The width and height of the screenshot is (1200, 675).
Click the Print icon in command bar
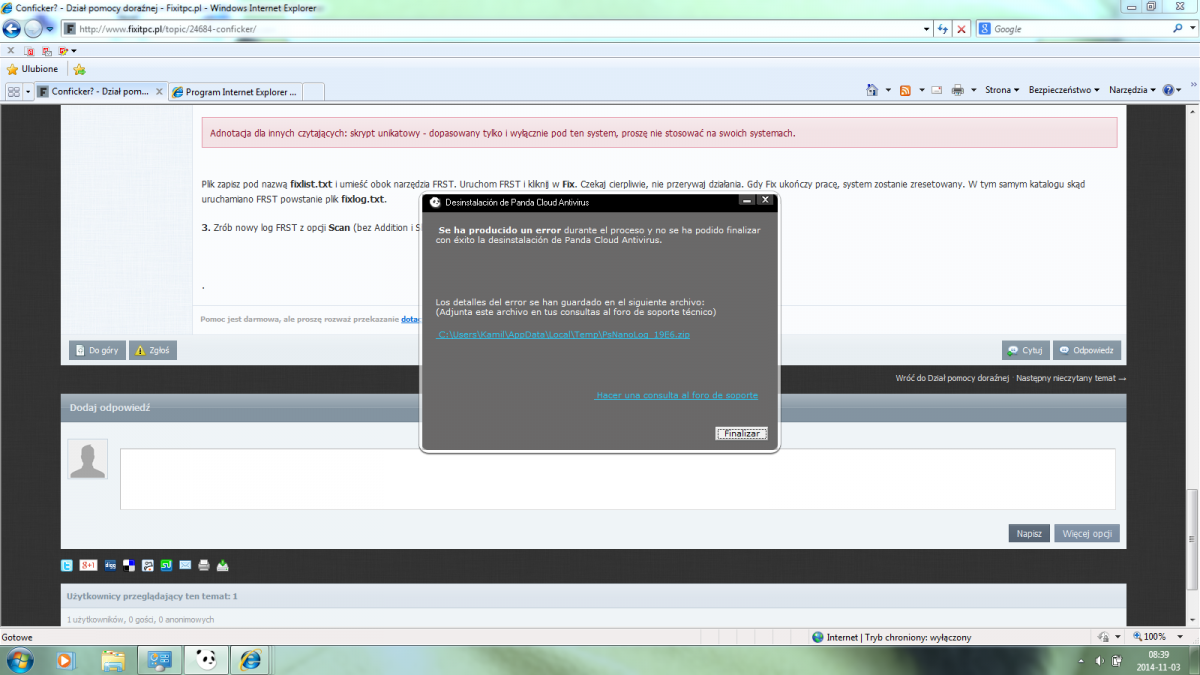point(958,90)
